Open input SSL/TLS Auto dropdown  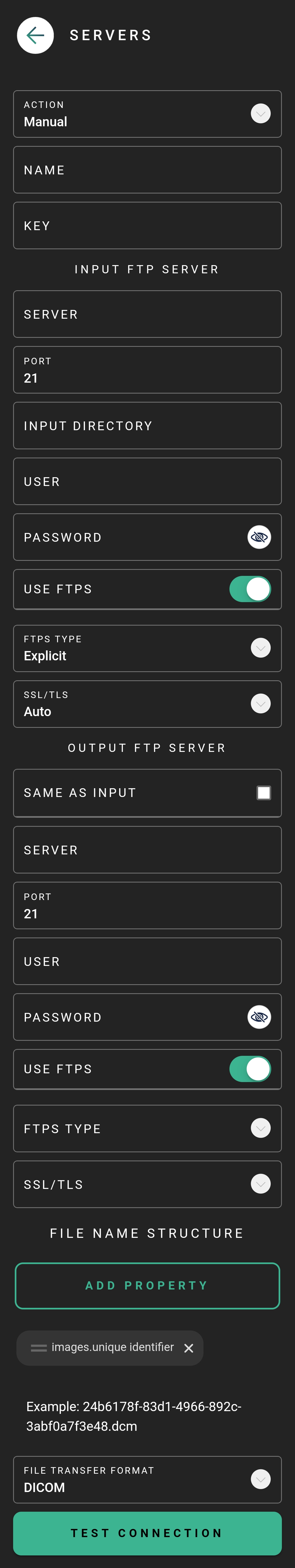[x=261, y=704]
